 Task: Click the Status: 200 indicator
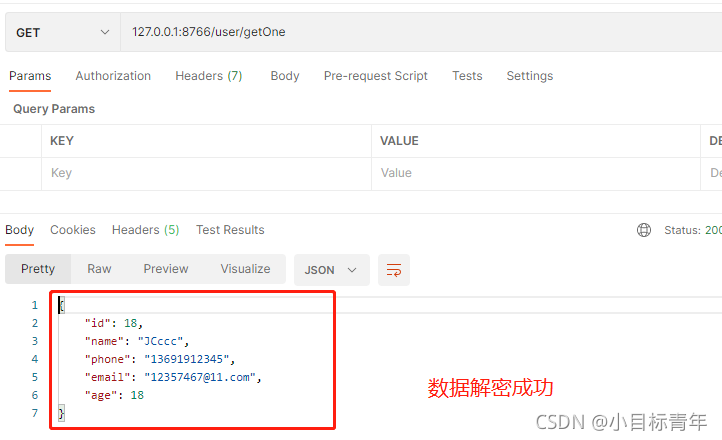click(x=693, y=230)
